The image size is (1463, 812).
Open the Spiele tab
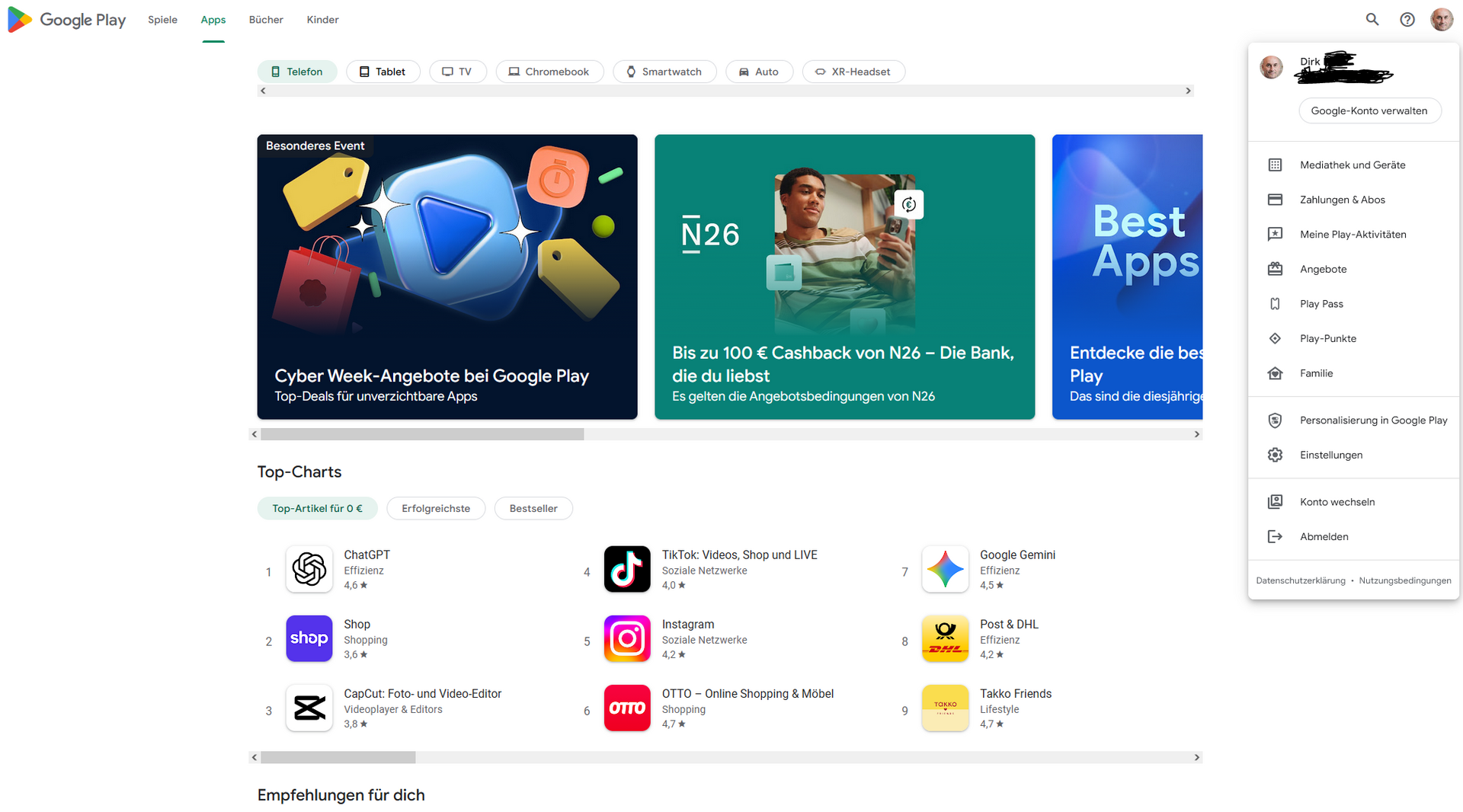162,20
